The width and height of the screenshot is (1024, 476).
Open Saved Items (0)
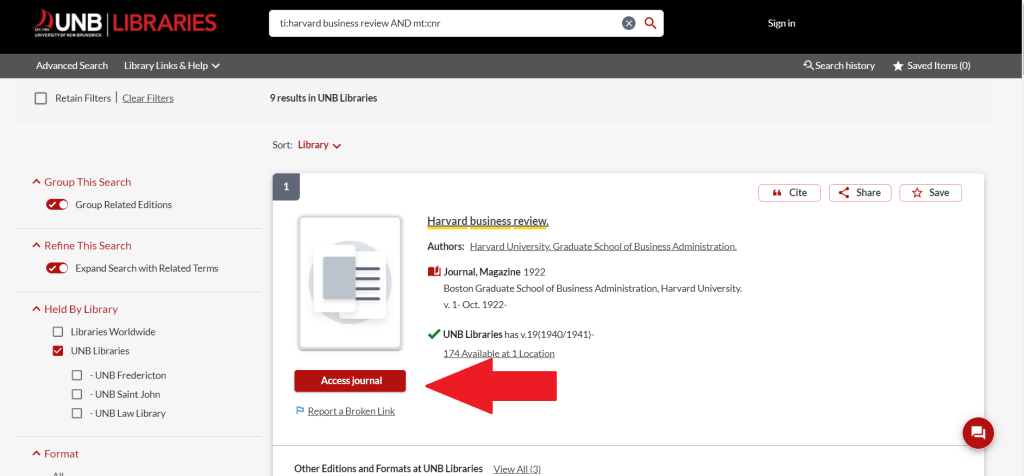click(x=931, y=66)
